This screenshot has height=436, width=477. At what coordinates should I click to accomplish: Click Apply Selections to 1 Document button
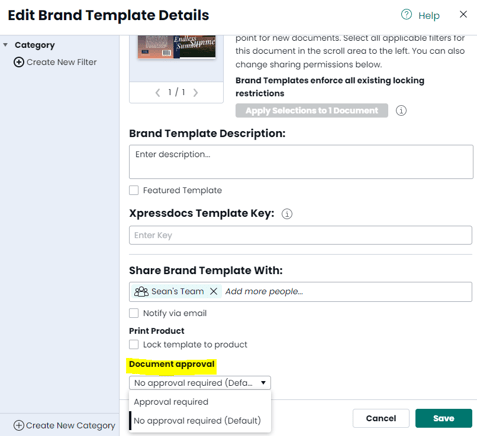(x=312, y=110)
